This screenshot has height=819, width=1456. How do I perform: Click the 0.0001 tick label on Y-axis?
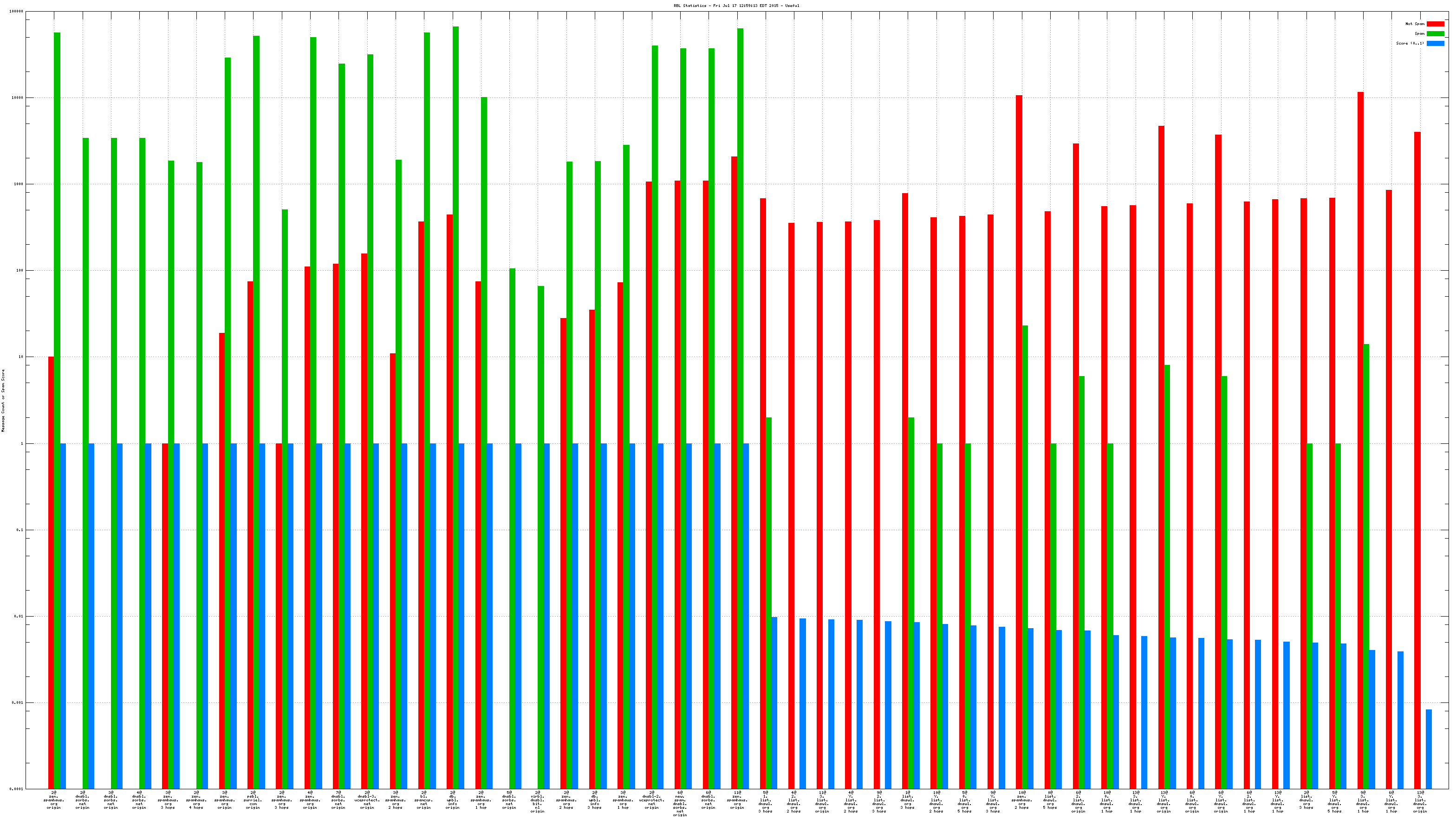pyautogui.click(x=16, y=788)
